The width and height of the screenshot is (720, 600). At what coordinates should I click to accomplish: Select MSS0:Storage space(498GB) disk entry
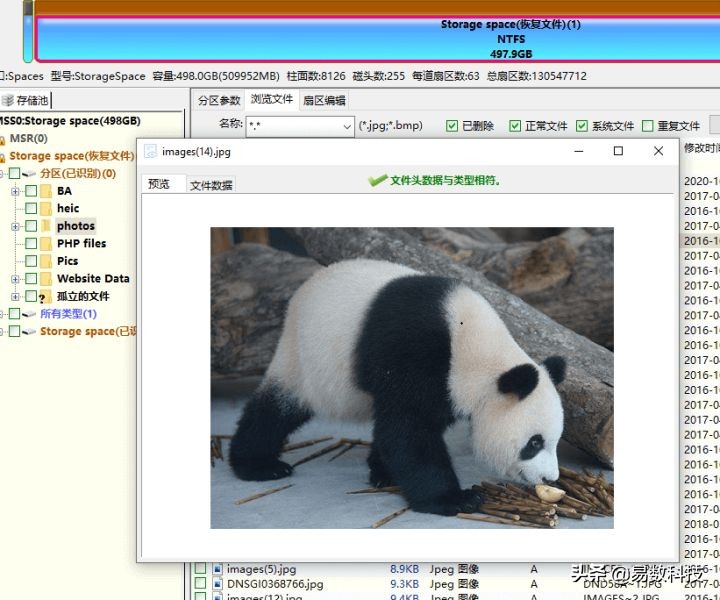70,121
